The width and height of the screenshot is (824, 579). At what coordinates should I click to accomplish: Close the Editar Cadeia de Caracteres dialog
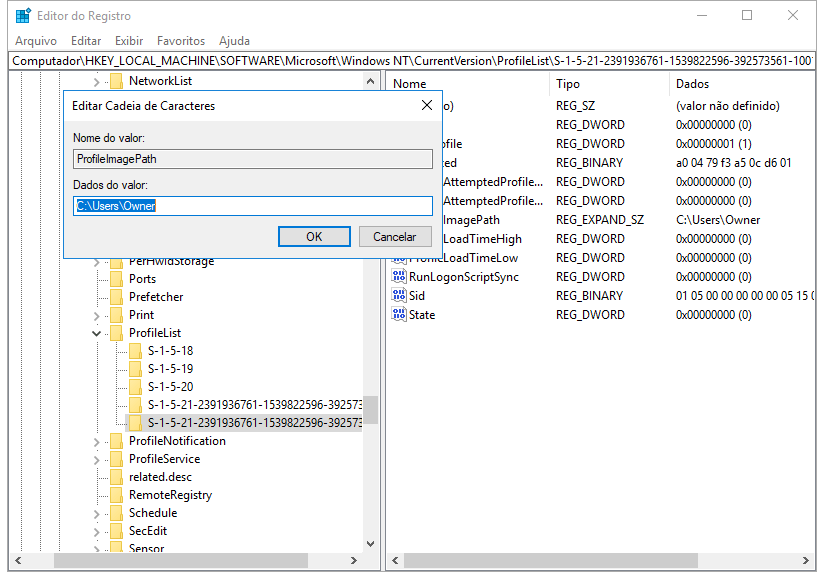point(427,105)
